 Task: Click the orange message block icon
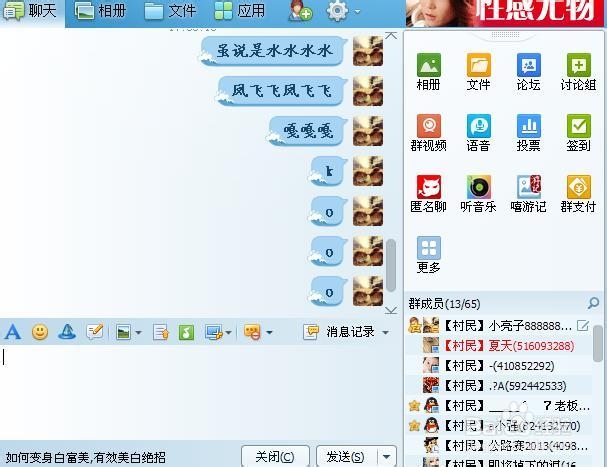[252, 332]
